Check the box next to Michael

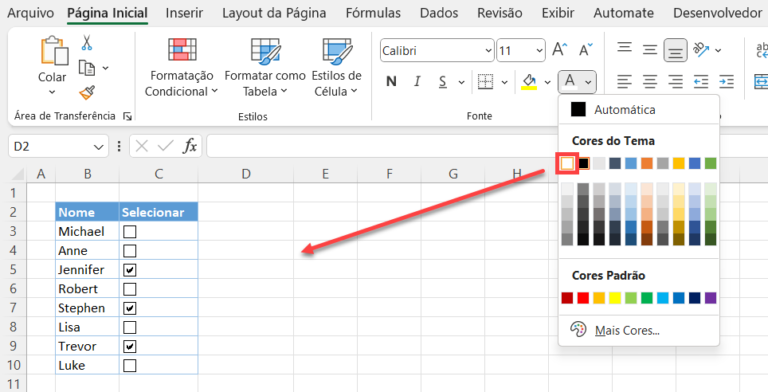point(130,231)
